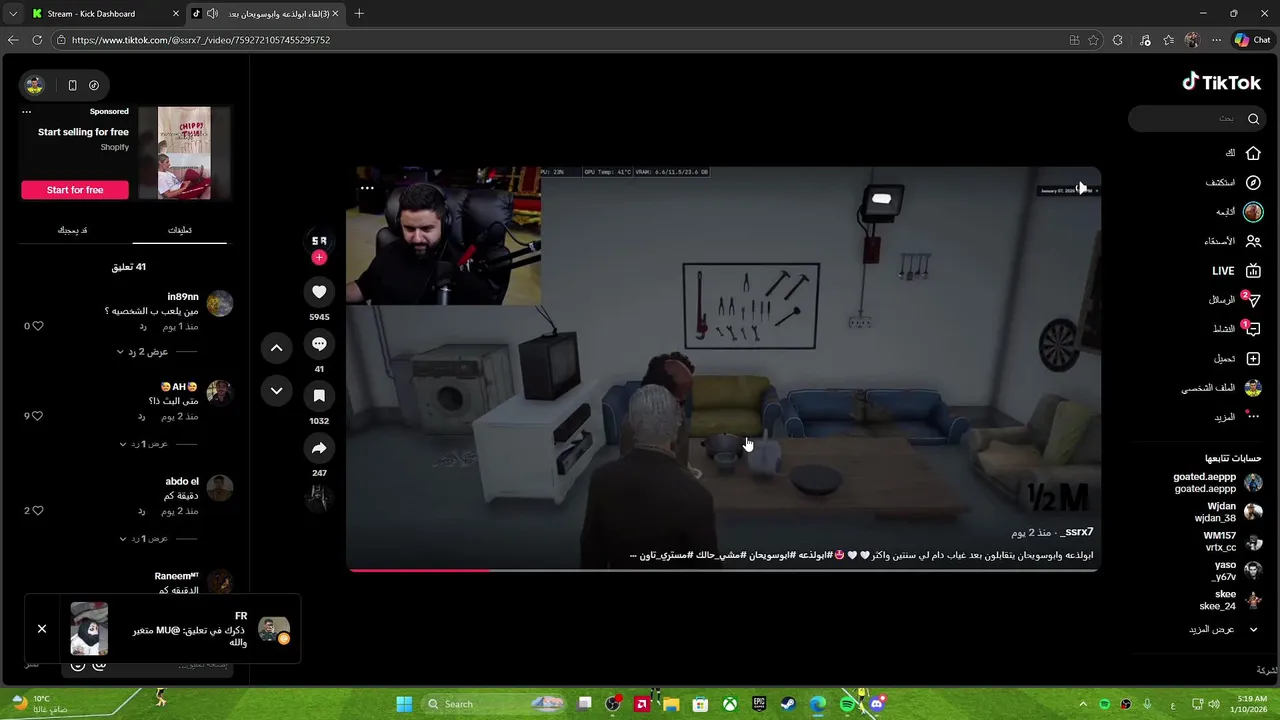Image resolution: width=1280 pixels, height=720 pixels.
Task: Open the TikTok home icon in sidebar
Action: coord(1253,153)
